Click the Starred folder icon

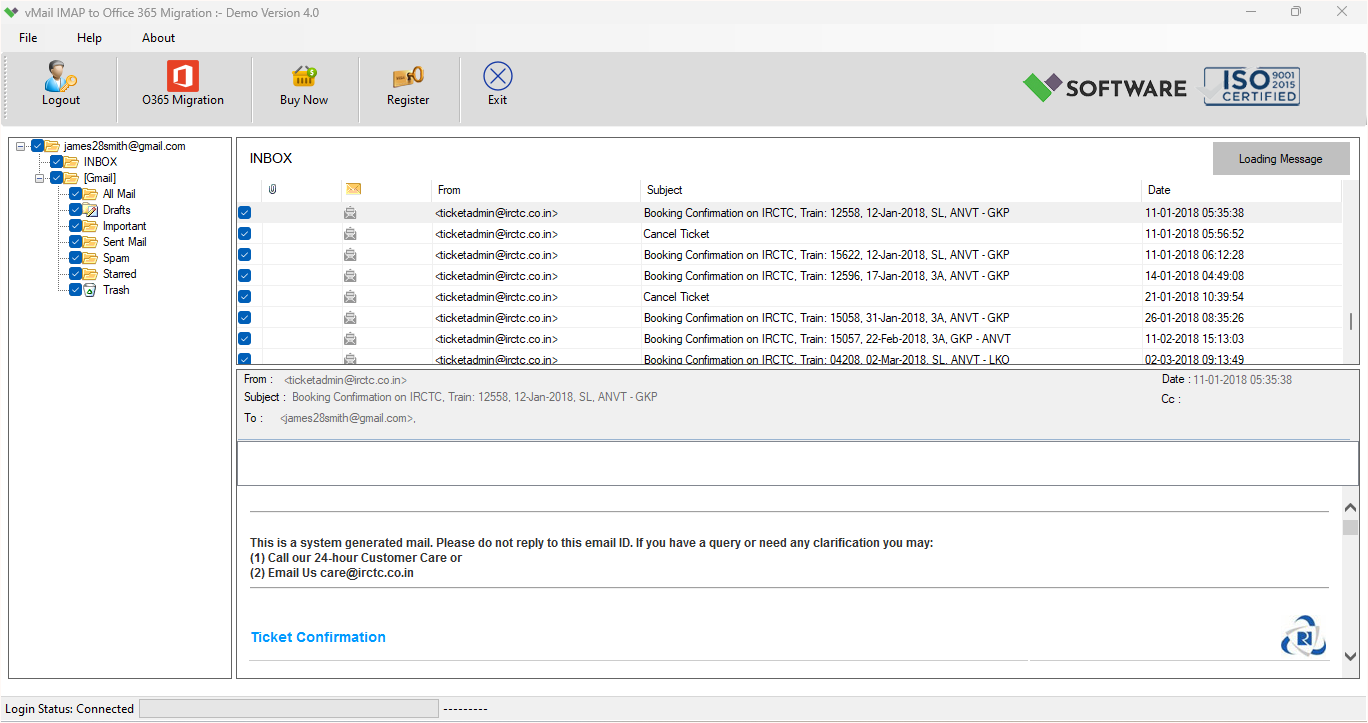click(90, 274)
